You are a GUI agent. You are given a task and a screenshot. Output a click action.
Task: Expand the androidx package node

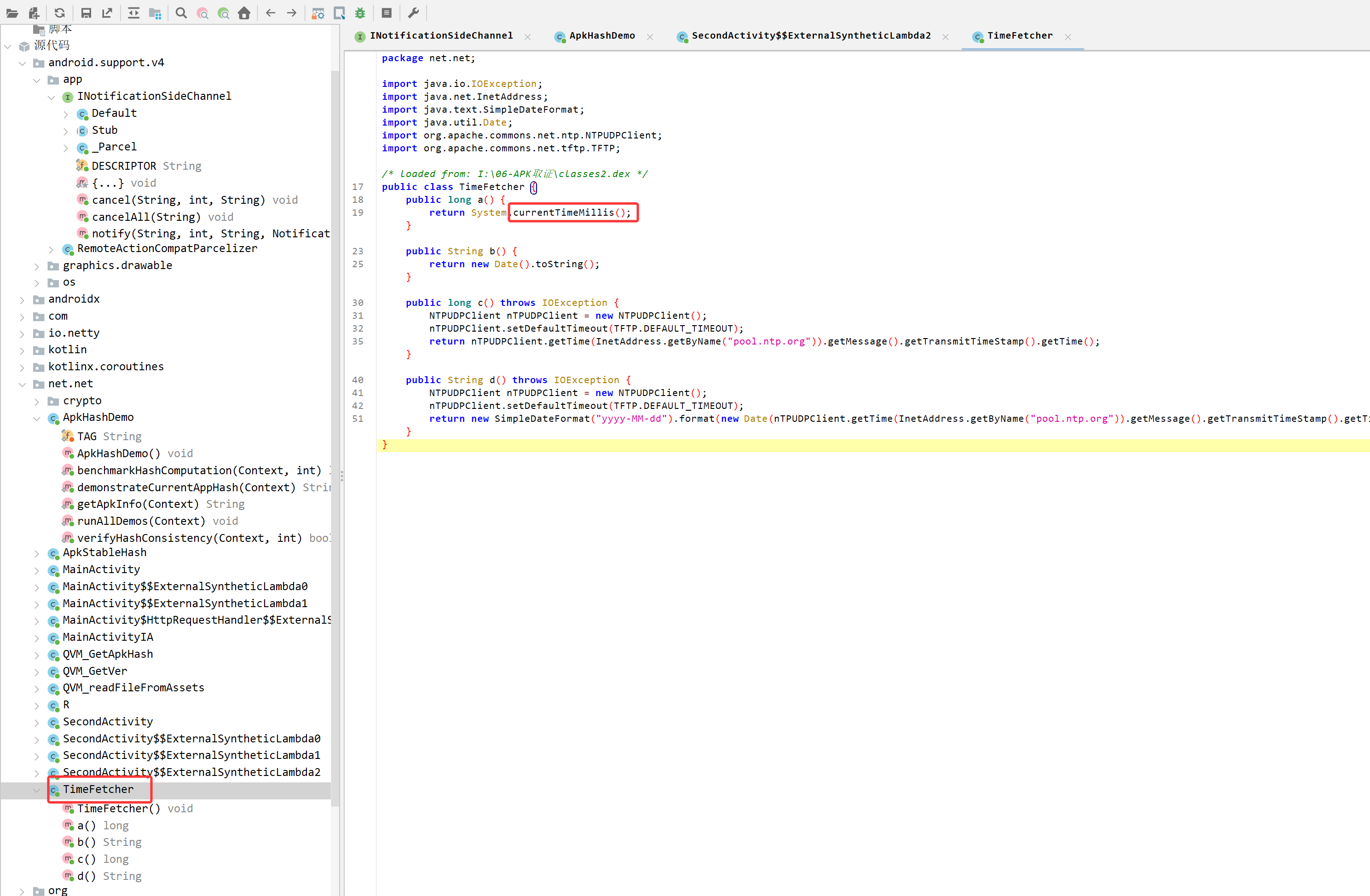22,300
